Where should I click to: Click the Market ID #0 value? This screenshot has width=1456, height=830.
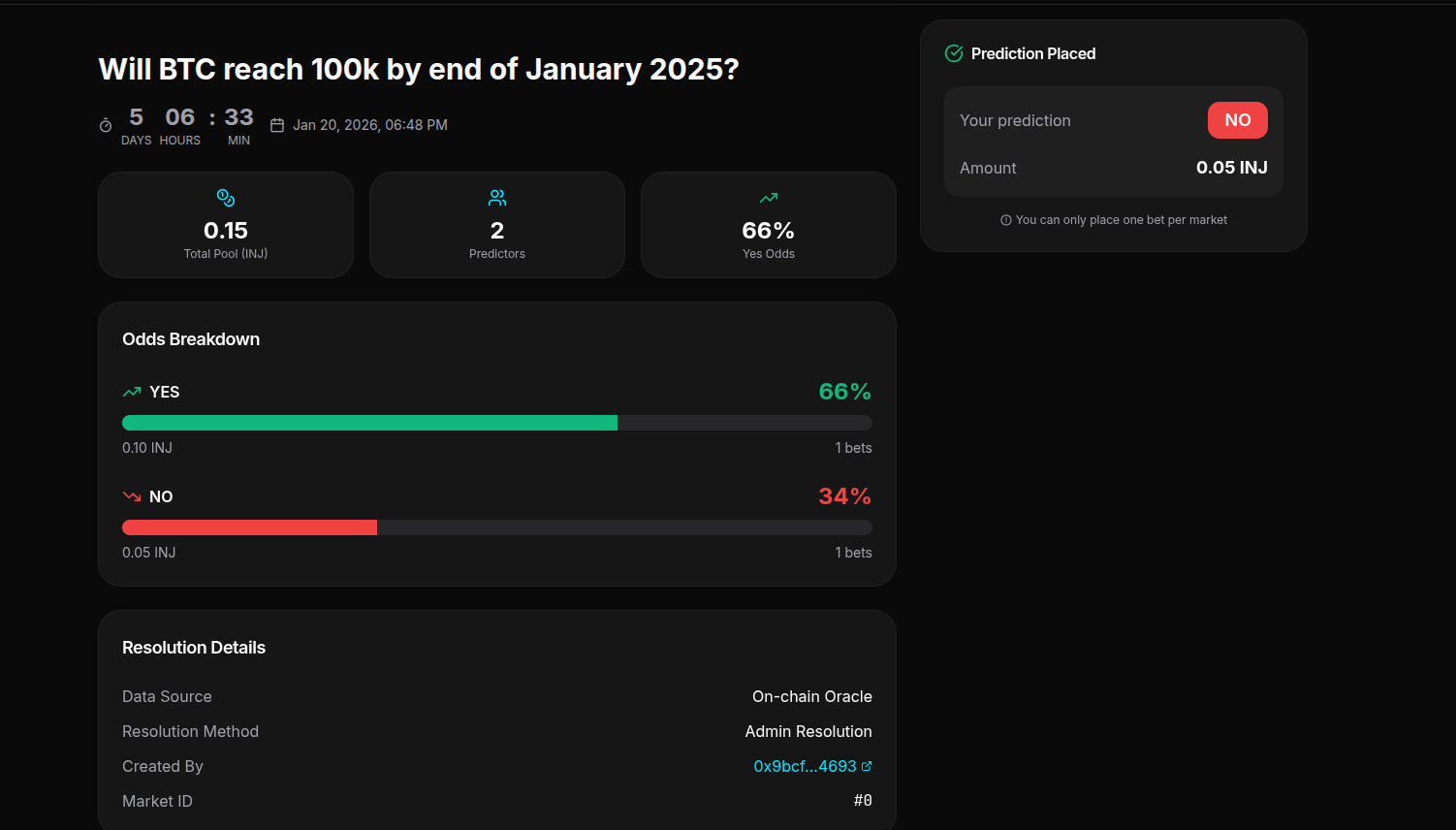(x=863, y=801)
